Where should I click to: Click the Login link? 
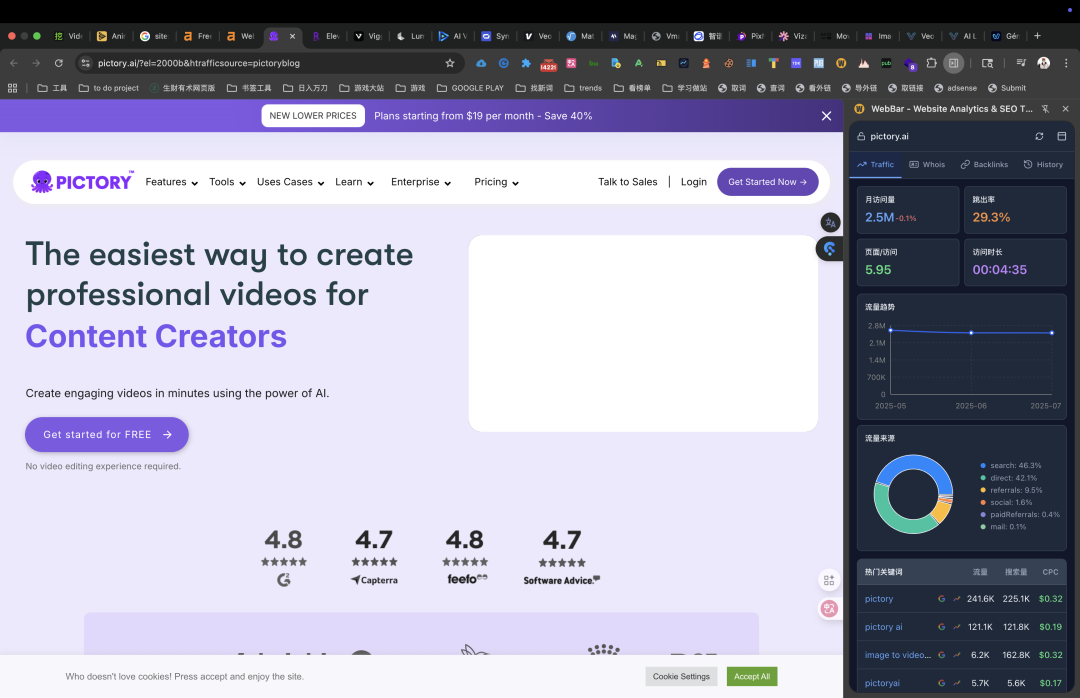694,182
